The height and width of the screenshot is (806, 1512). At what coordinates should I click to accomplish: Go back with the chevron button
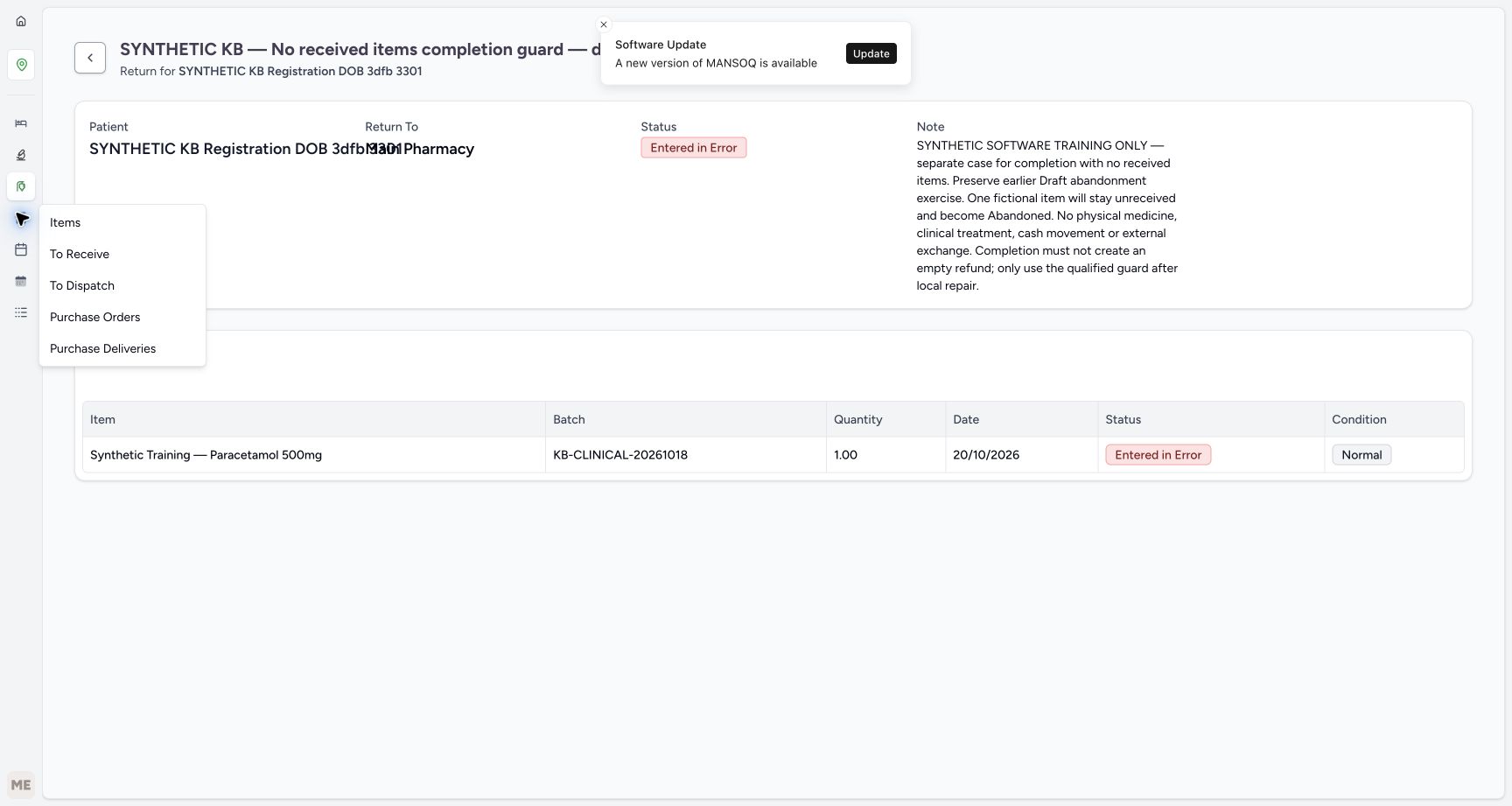tap(90, 58)
